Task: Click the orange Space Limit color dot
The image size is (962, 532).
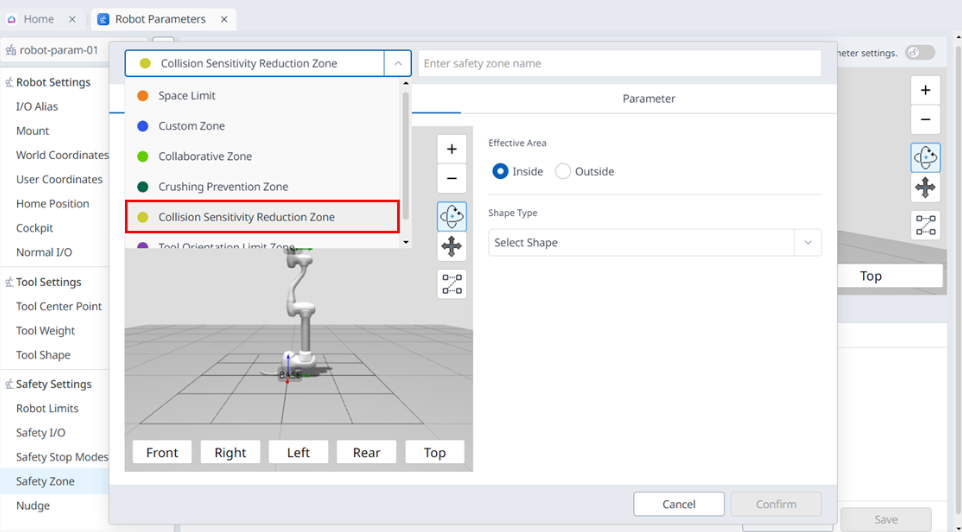Action: point(143,96)
